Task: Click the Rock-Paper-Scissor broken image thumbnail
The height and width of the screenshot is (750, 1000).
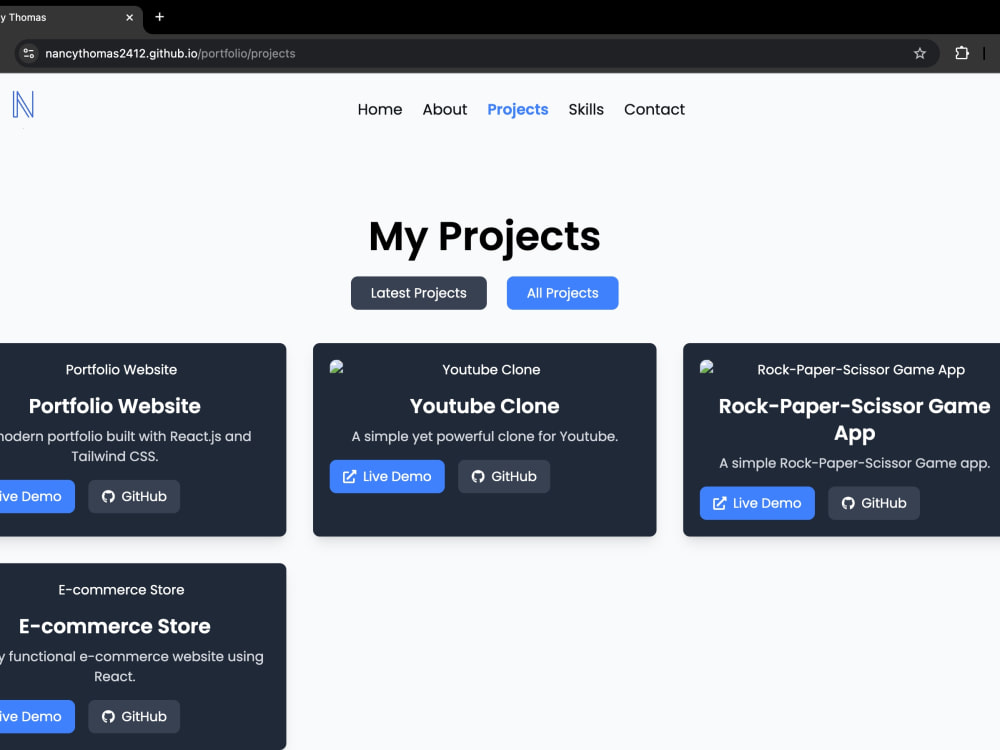Action: (x=707, y=367)
